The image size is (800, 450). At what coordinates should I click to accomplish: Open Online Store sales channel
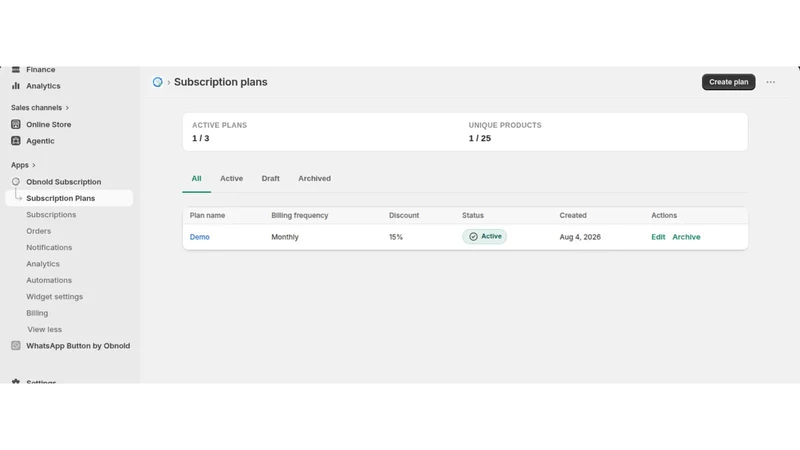pos(48,124)
